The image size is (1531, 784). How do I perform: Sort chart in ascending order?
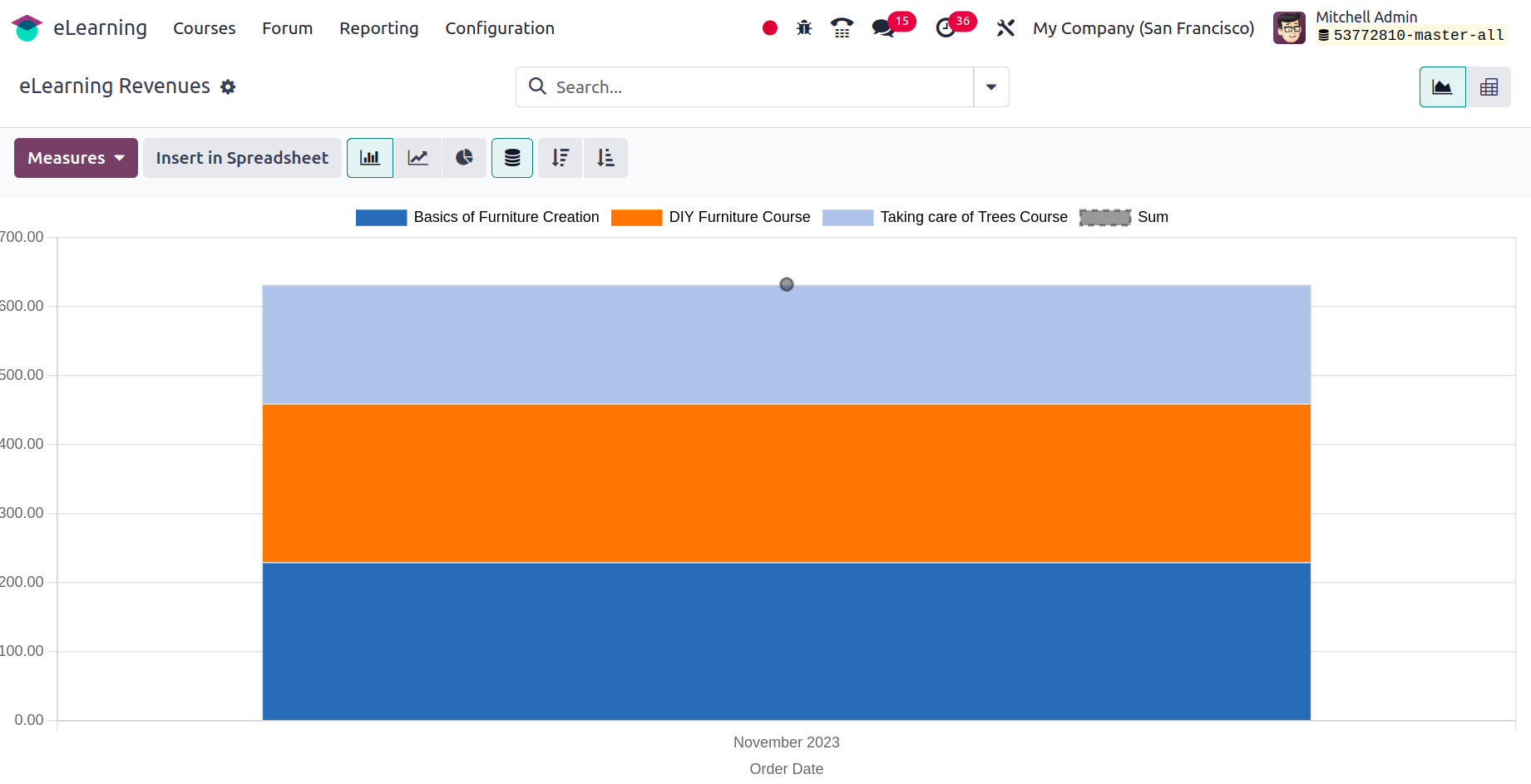click(605, 158)
